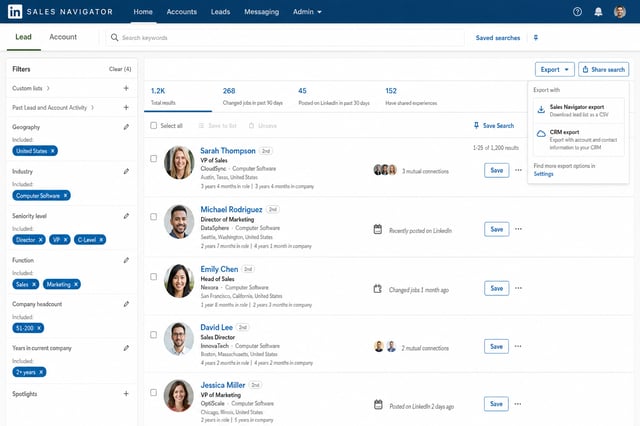Edit Industry filter with pencil icon
Screen dimensions: 640x426
(126, 171)
